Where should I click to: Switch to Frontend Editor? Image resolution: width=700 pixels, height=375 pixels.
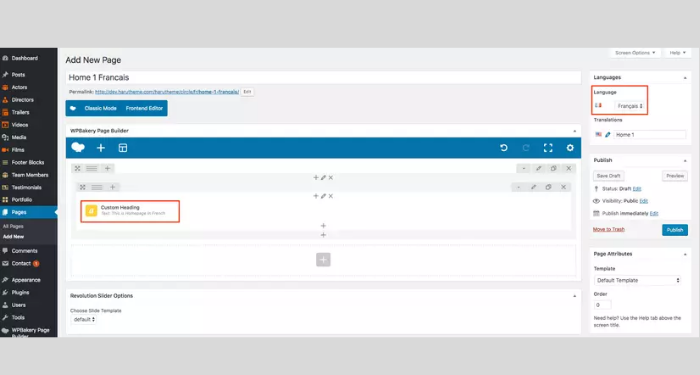[x=144, y=108]
